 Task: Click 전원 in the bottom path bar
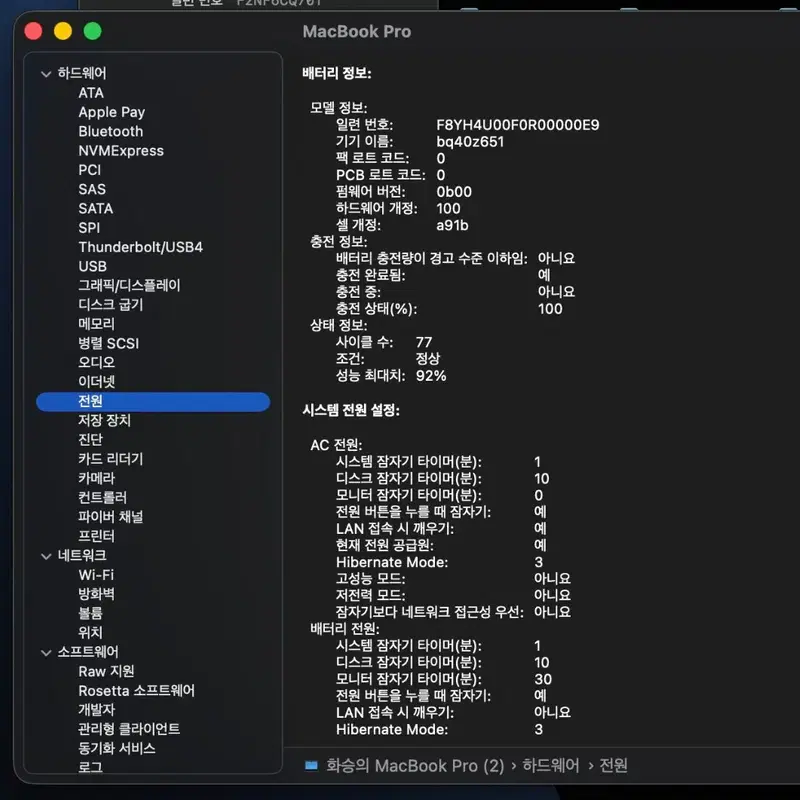[x=613, y=765]
